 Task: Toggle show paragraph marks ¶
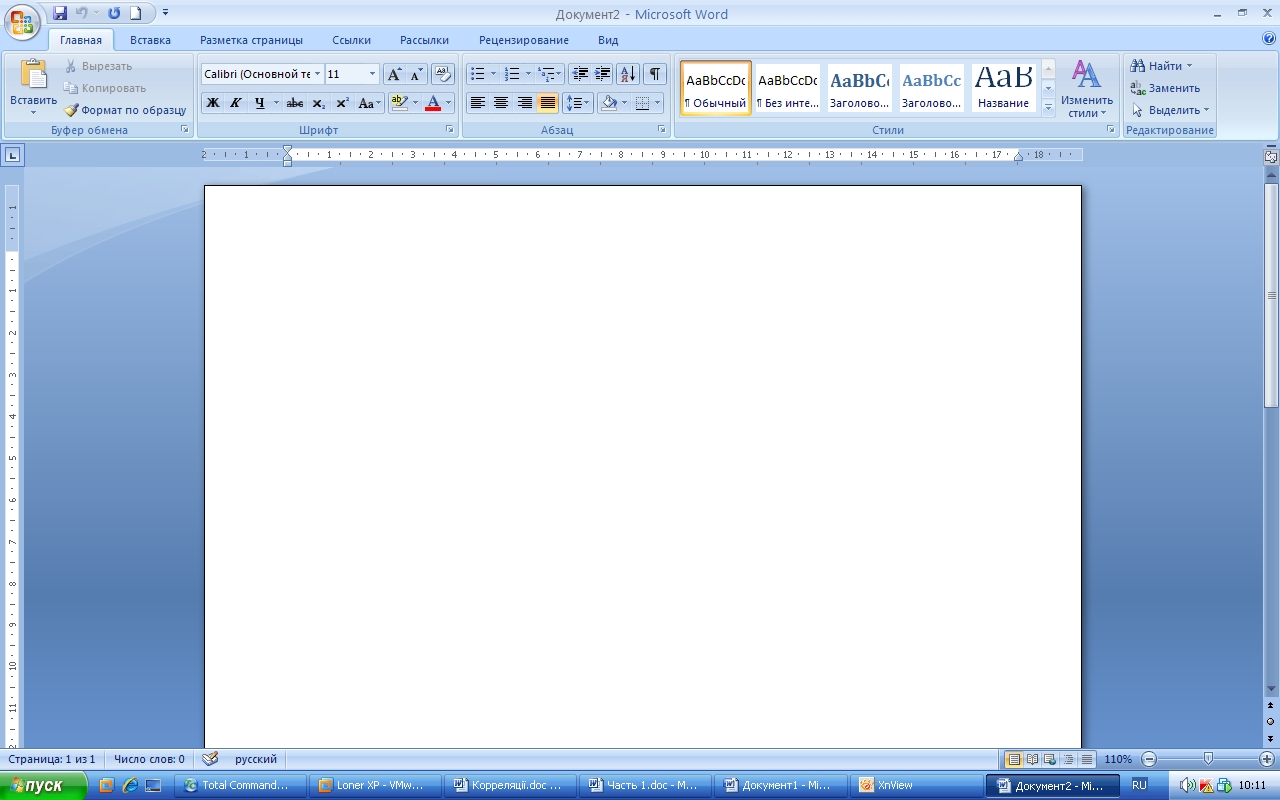click(x=655, y=74)
